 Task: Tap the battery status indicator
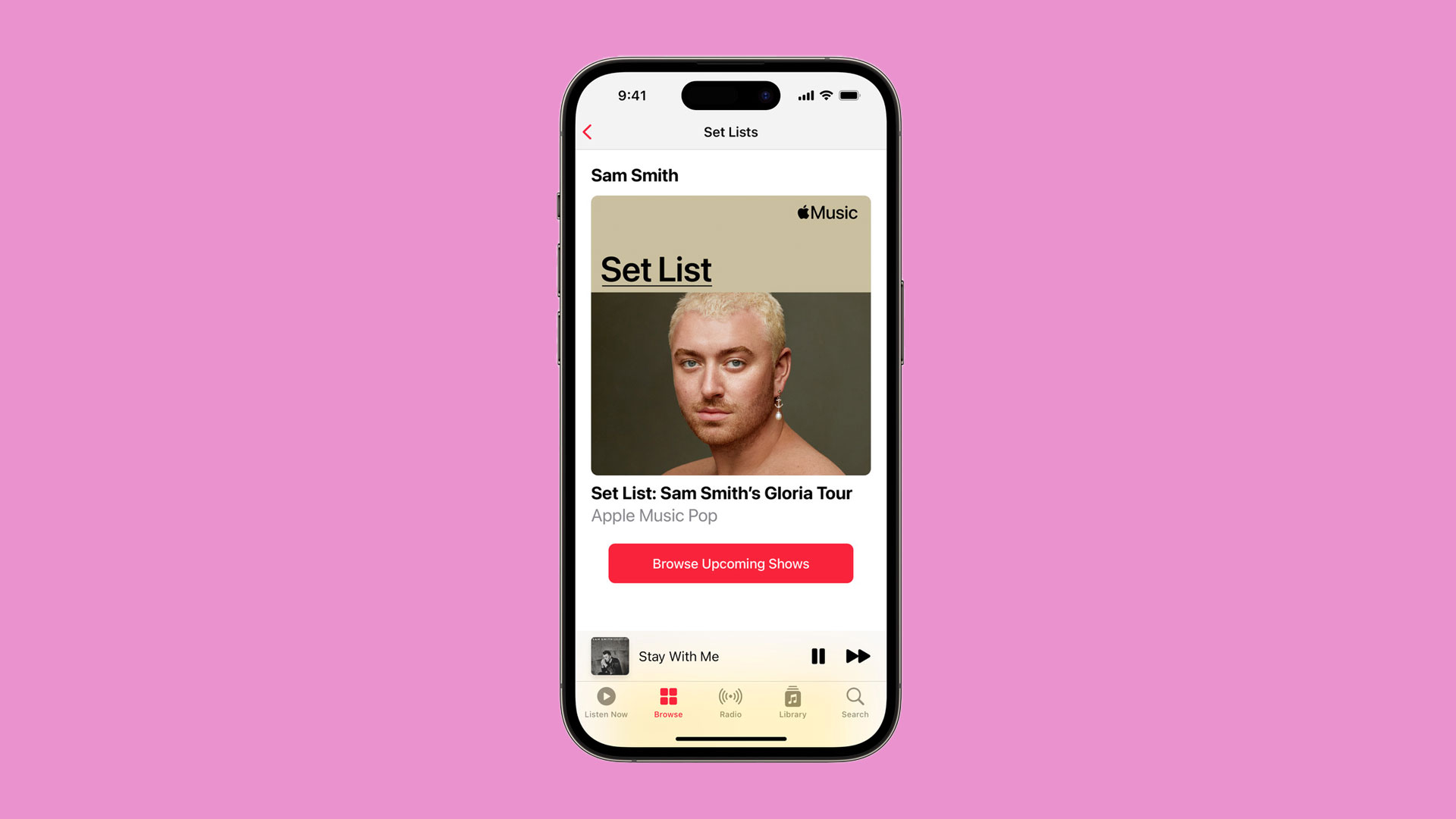[848, 95]
